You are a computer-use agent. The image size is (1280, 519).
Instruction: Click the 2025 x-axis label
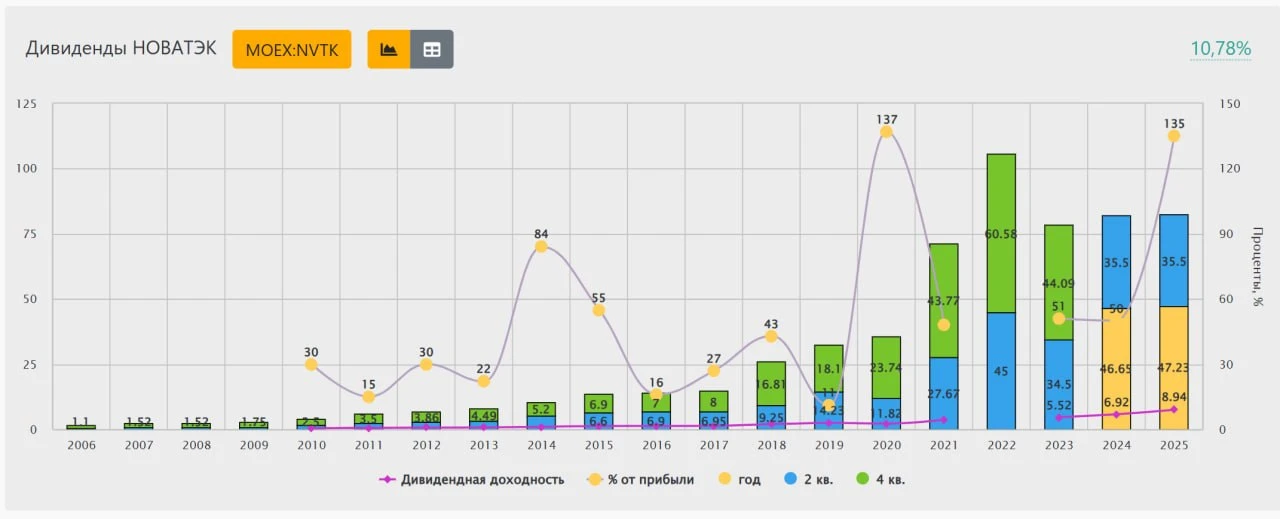point(1174,445)
